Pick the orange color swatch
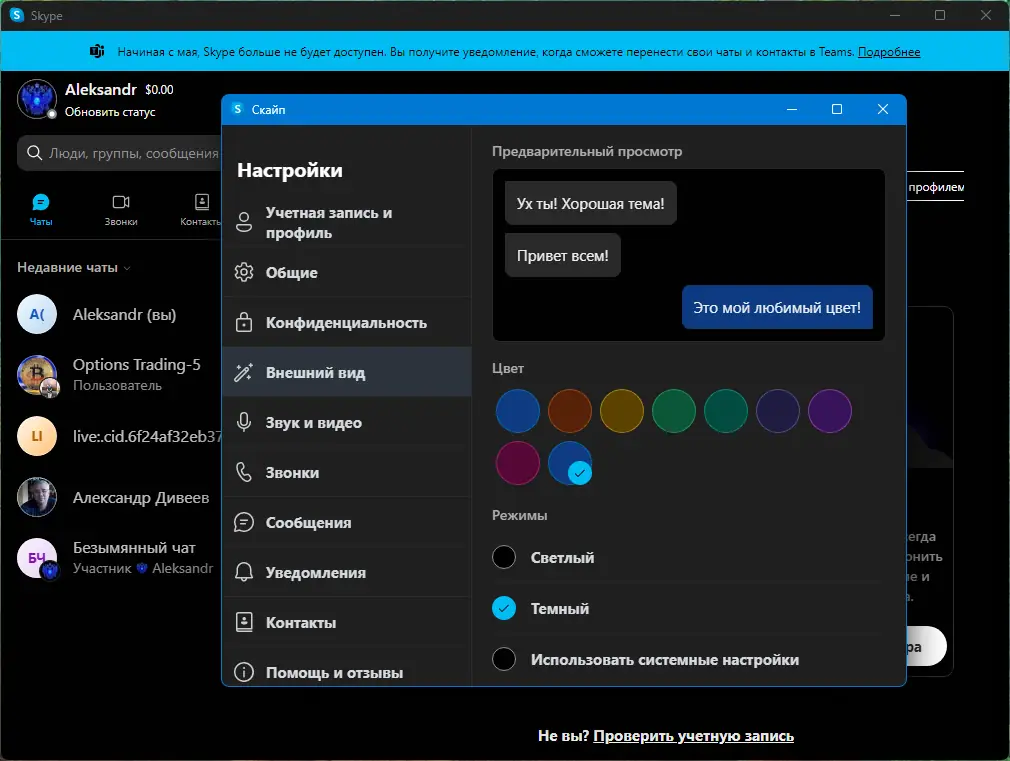 pos(570,411)
